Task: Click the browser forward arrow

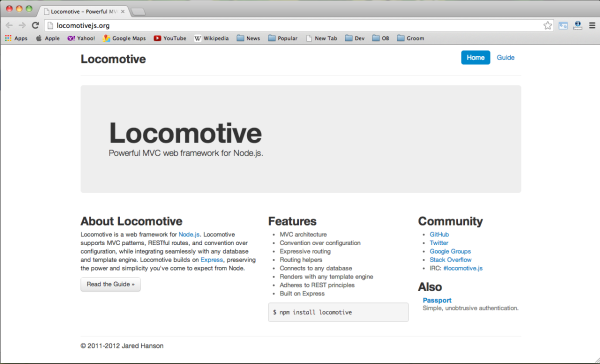Action: (x=22, y=25)
